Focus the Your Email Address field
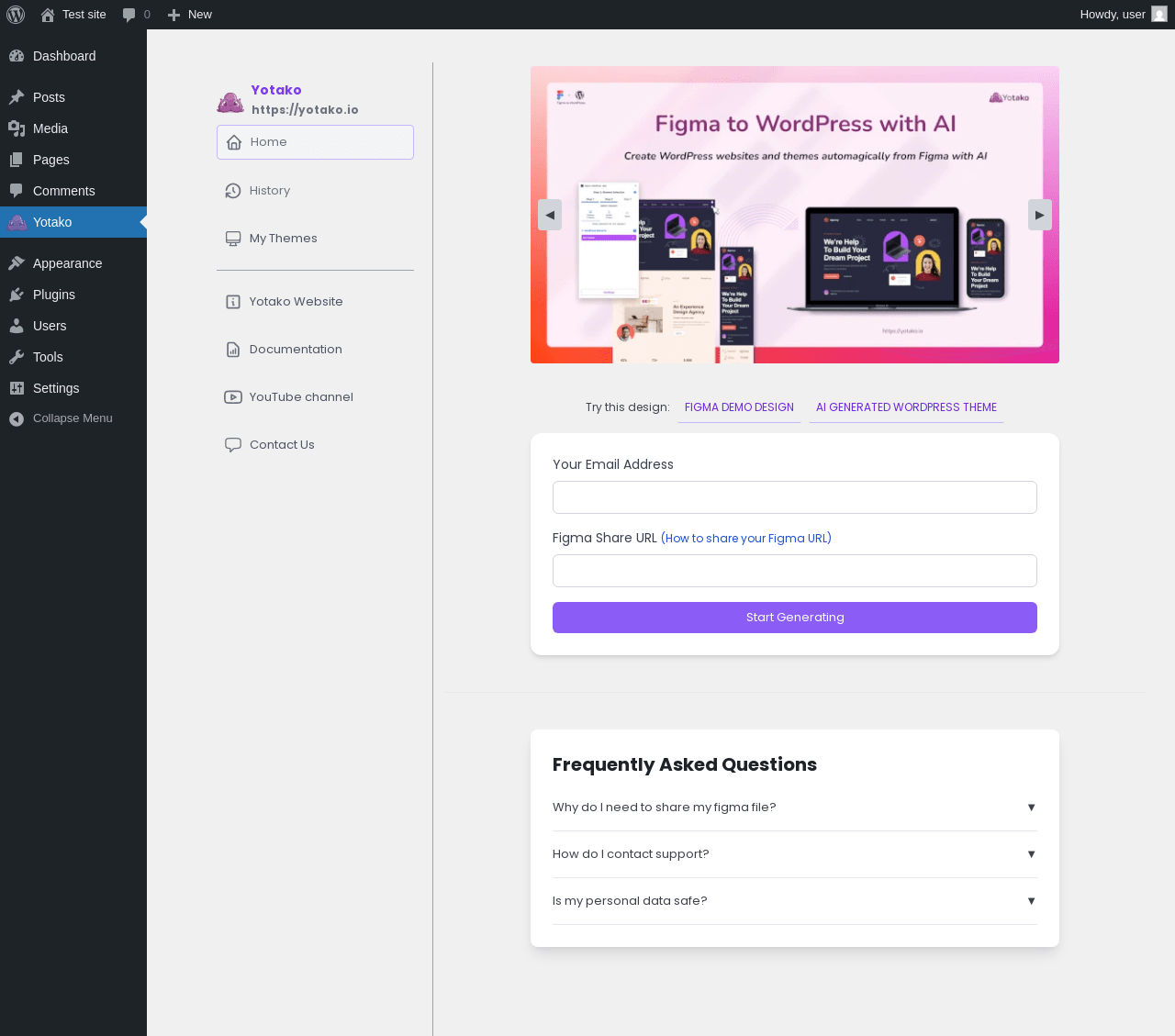 coord(795,497)
